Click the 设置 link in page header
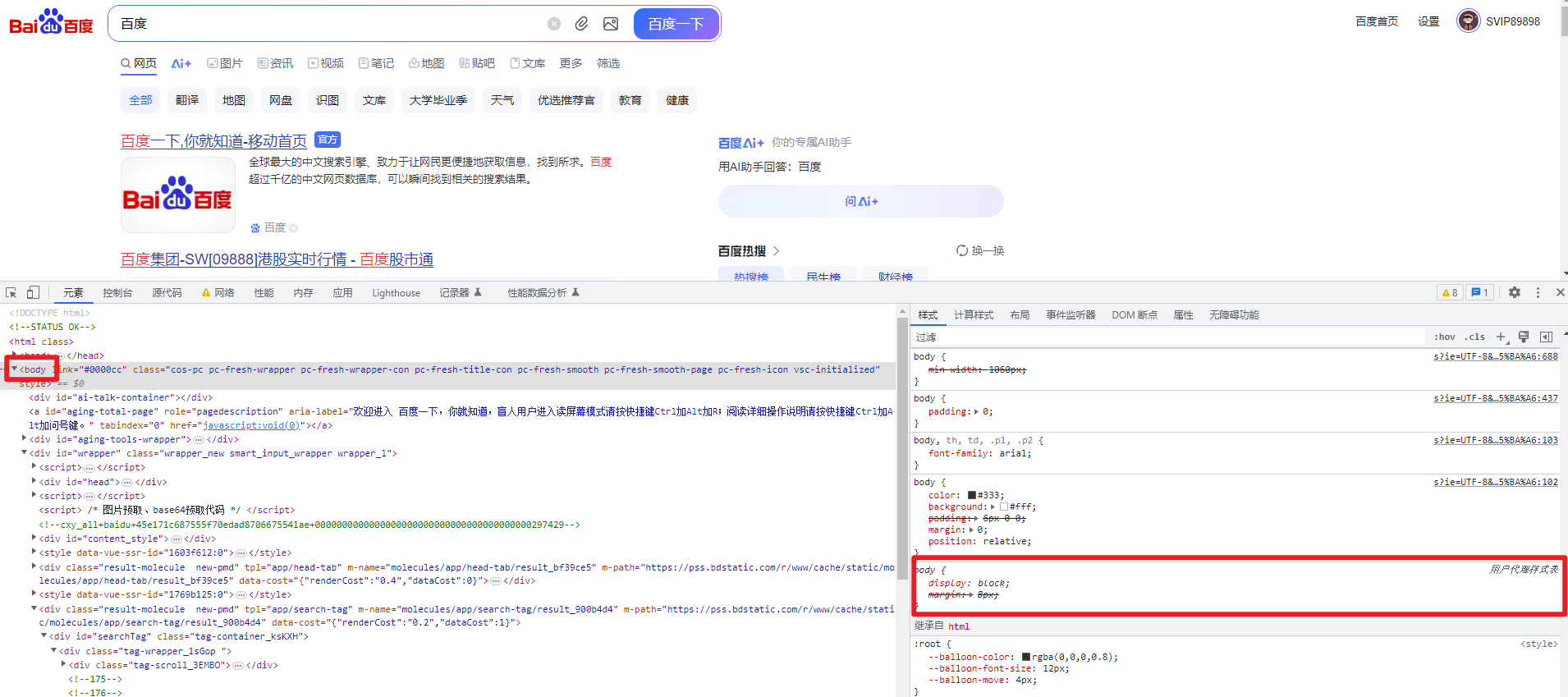 1428,21
